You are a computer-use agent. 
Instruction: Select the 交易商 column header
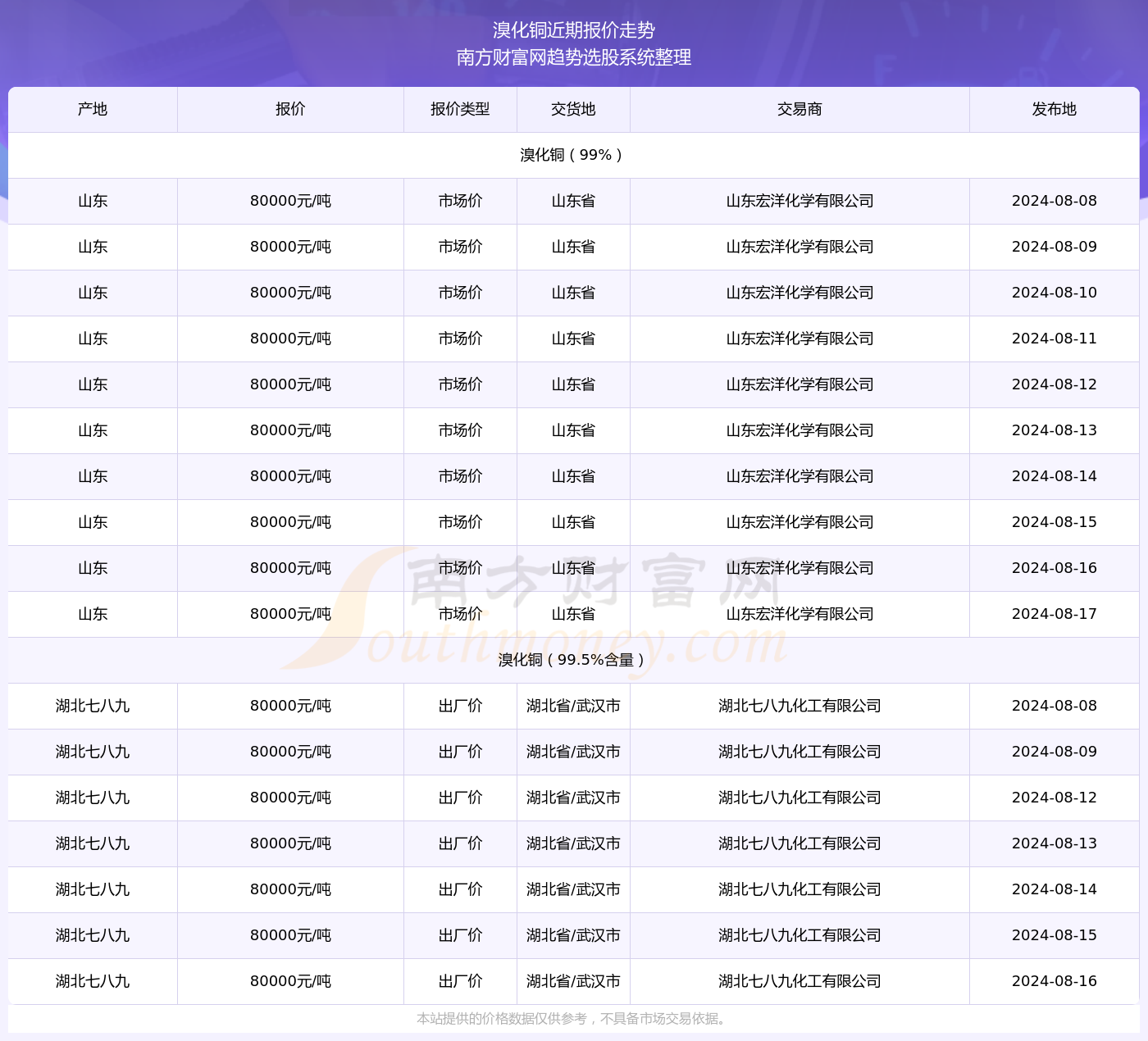(799, 109)
